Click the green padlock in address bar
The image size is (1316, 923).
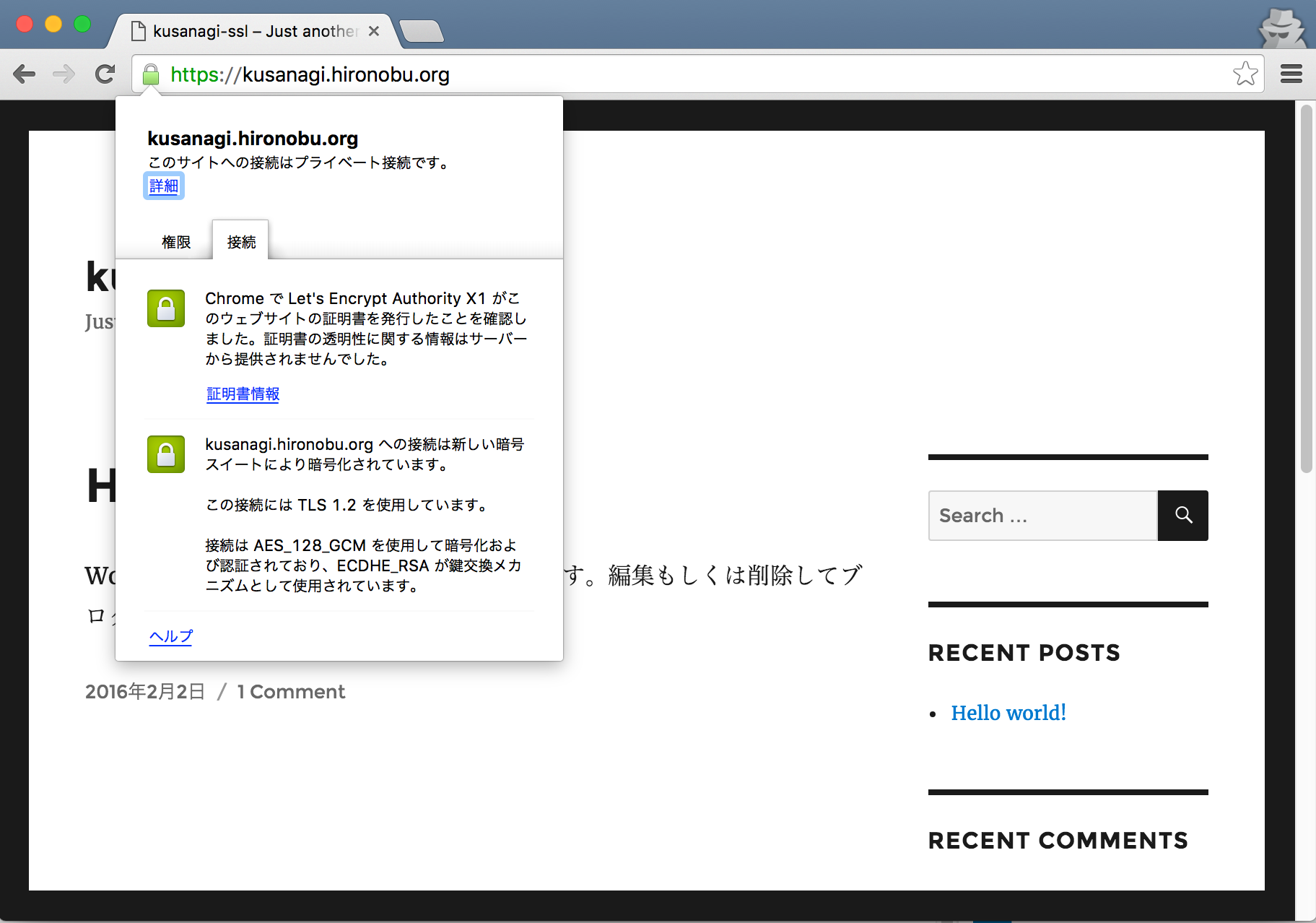[150, 74]
